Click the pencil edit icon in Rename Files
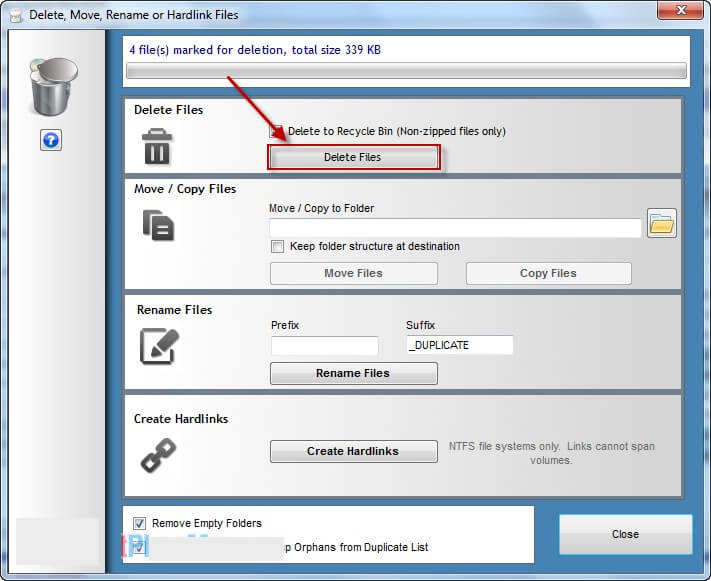 coord(159,346)
